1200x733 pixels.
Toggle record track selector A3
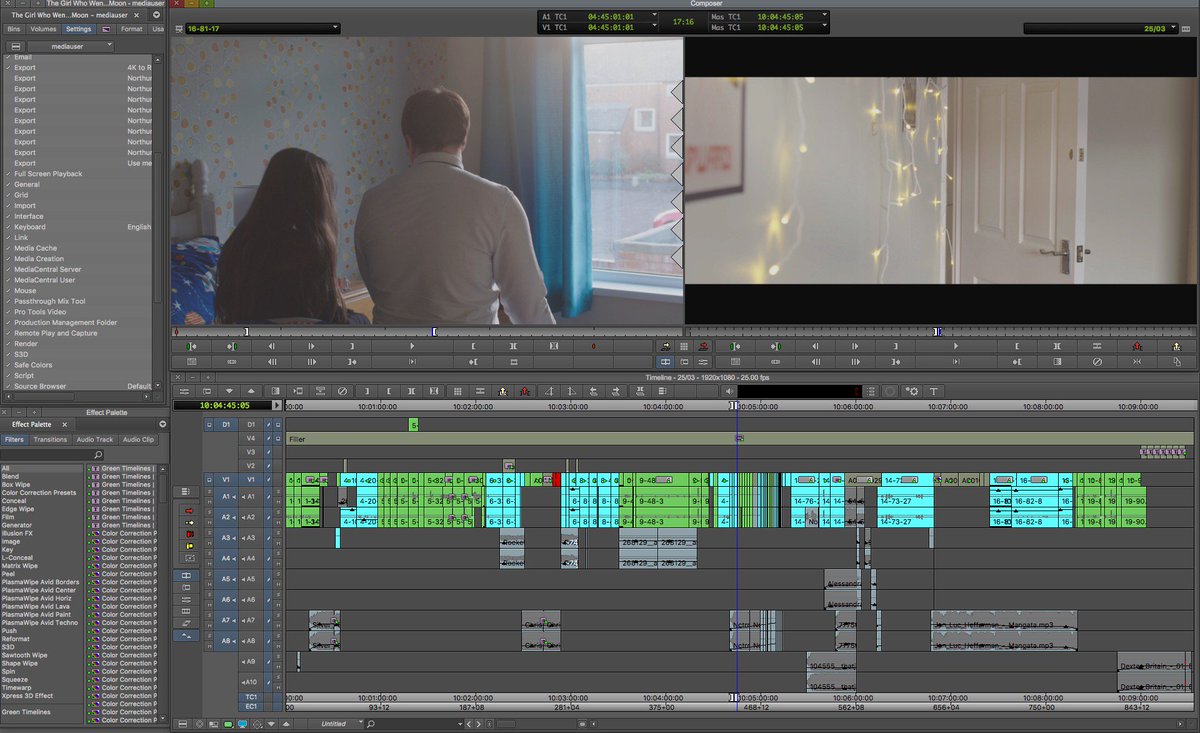coord(251,538)
